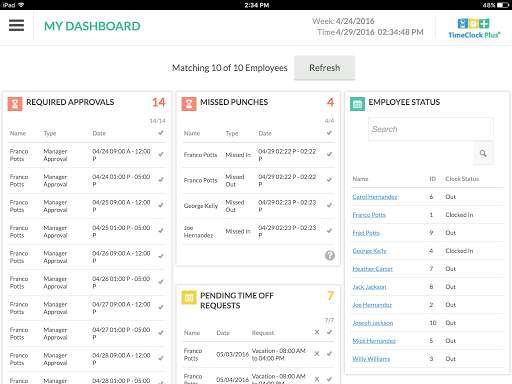
Task: Click the employee search magnifier button
Action: click(x=483, y=153)
